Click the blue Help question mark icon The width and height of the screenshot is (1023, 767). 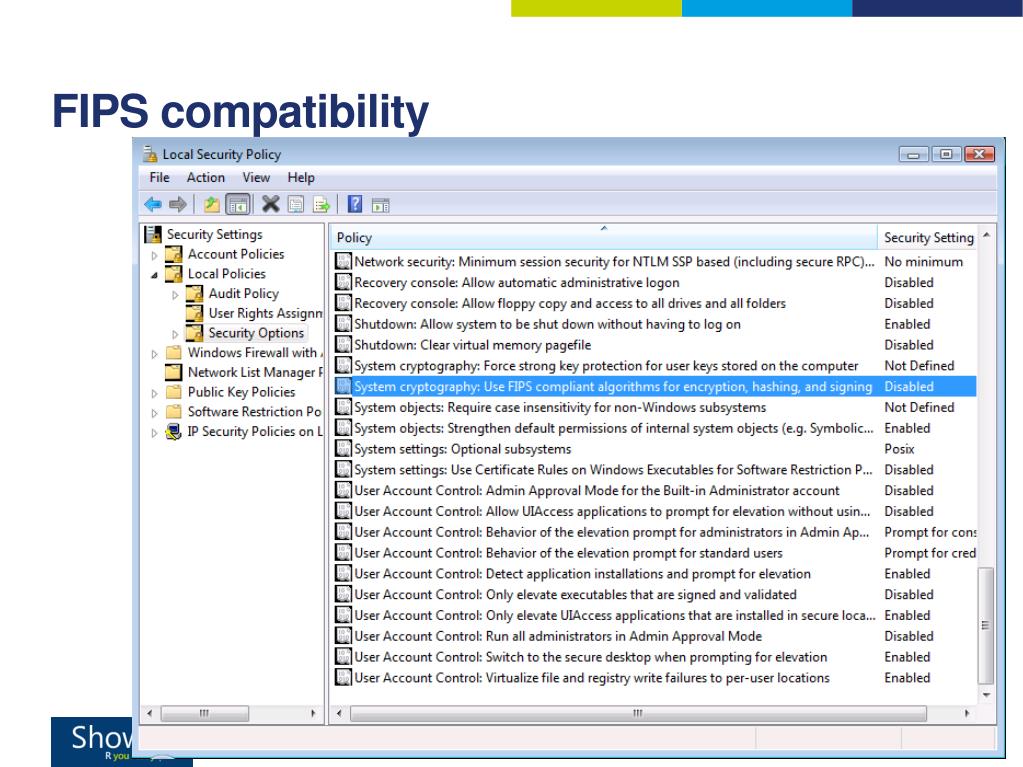pos(354,204)
